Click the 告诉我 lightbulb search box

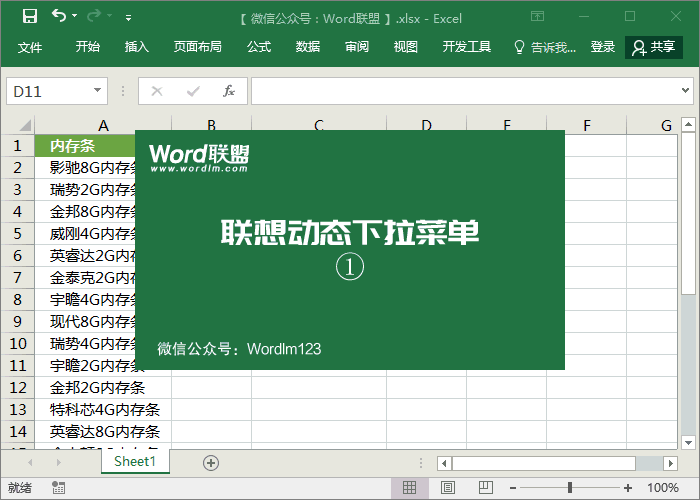545,47
